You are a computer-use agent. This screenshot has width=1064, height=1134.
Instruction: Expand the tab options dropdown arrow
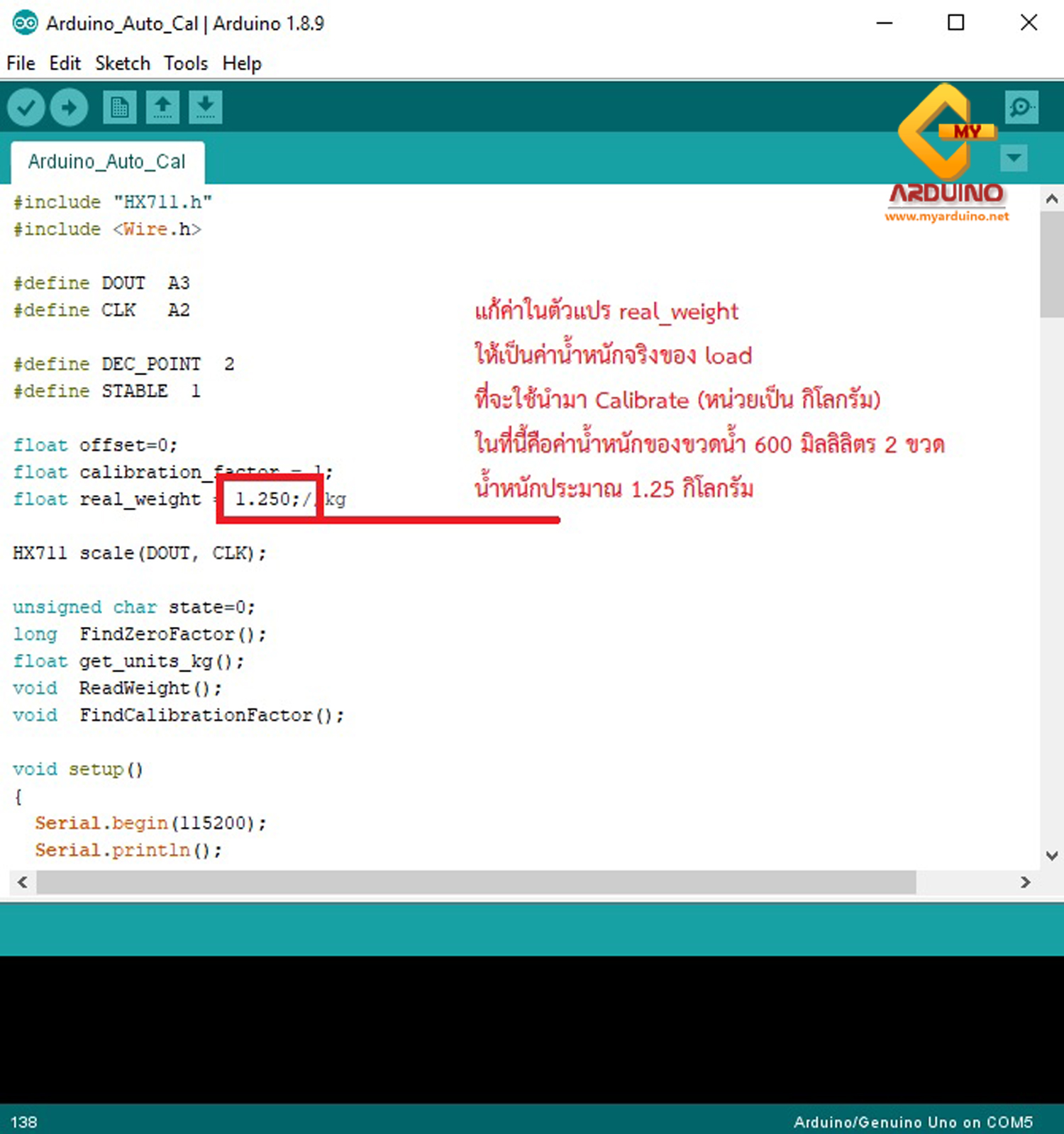click(1014, 157)
